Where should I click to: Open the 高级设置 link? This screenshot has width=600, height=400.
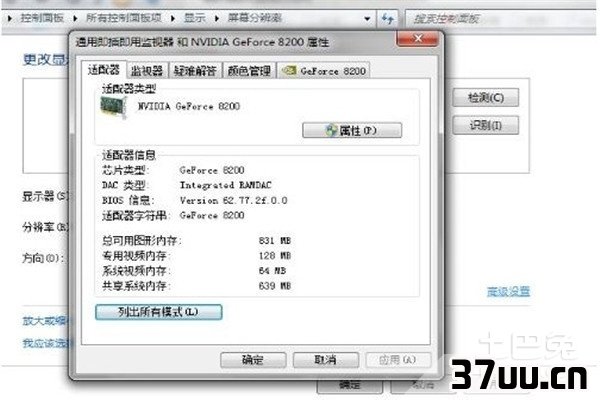(508, 292)
